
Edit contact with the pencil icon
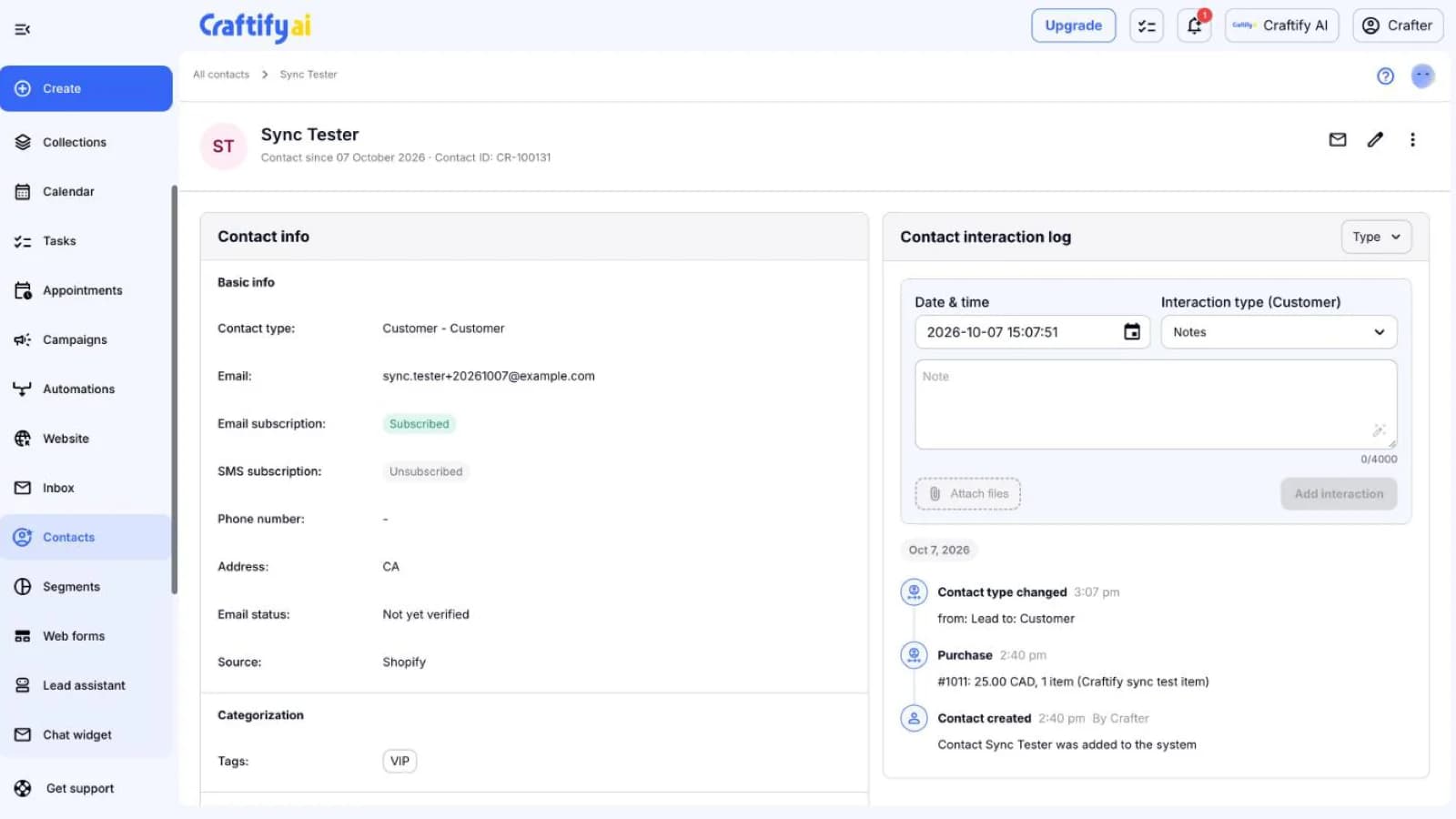click(1375, 139)
